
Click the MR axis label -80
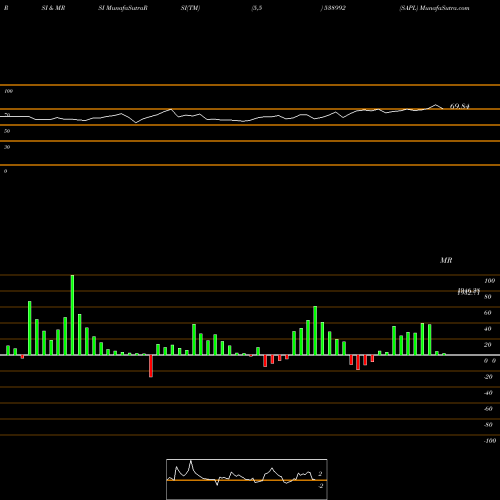(488, 425)
